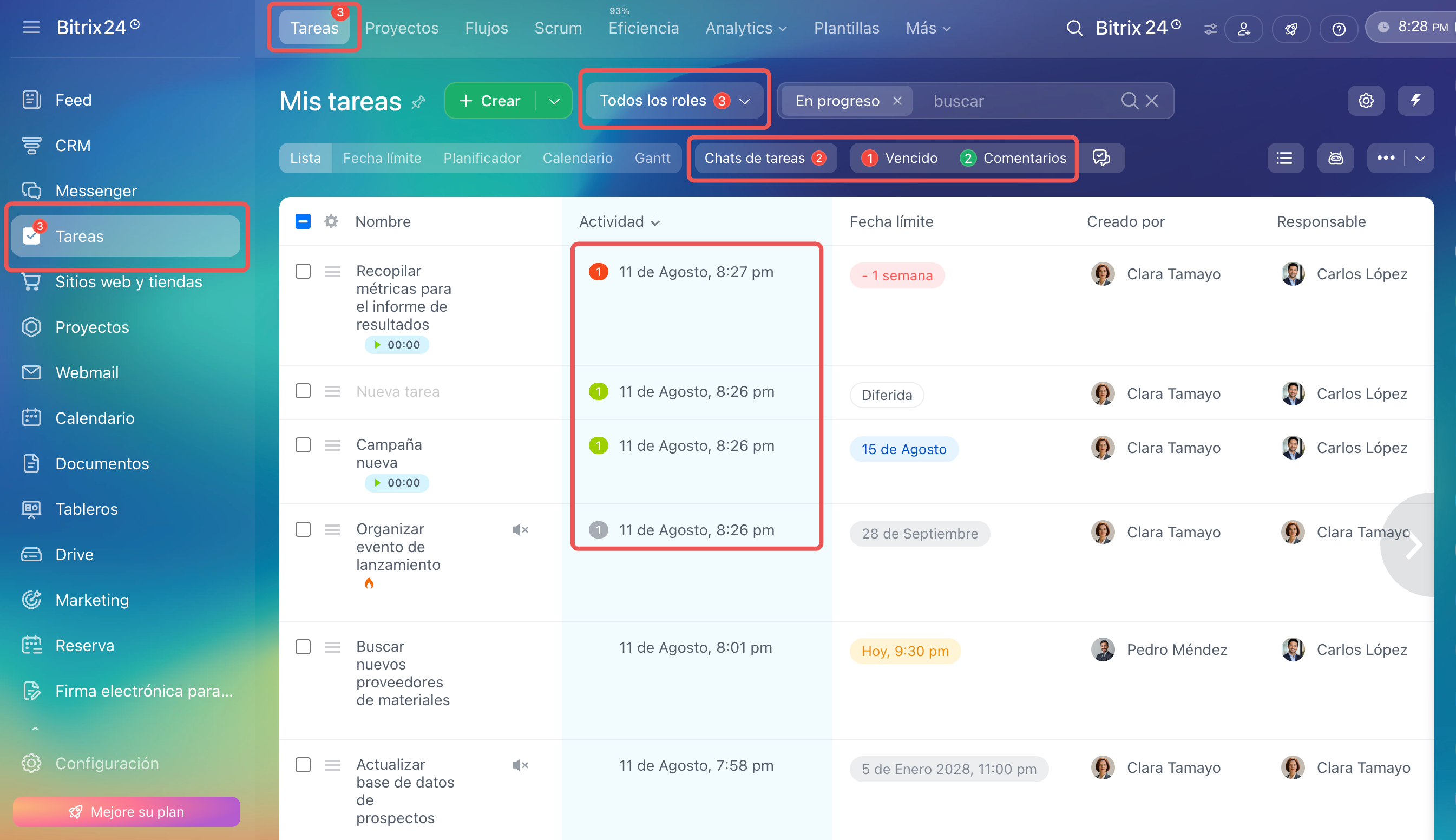Click the lightning bolt automation button
This screenshot has width=1456, height=840.
pyautogui.click(x=1415, y=101)
